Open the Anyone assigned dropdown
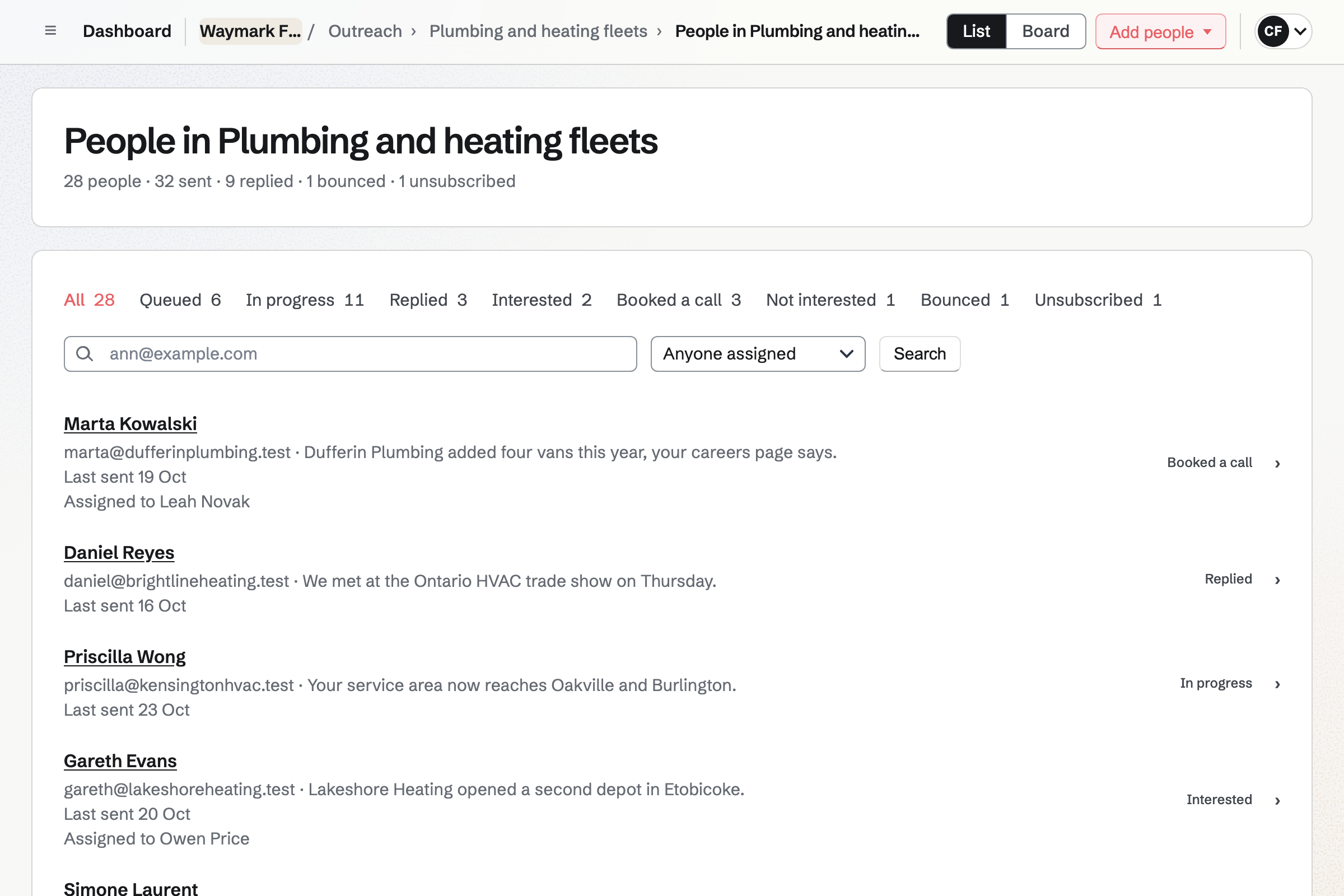 click(758, 354)
